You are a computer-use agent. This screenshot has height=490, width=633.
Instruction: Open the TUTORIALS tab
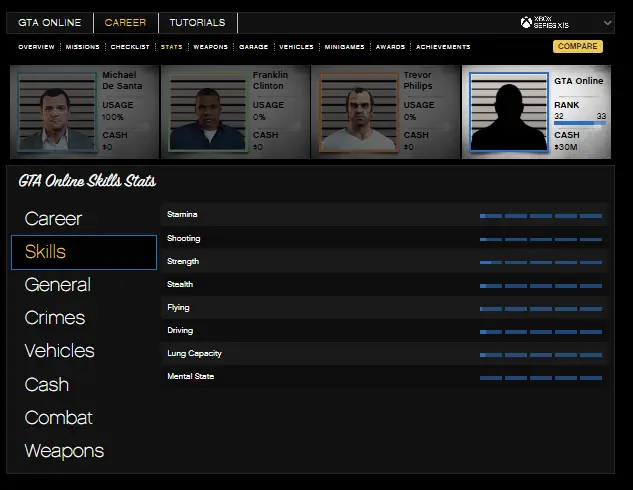(197, 22)
